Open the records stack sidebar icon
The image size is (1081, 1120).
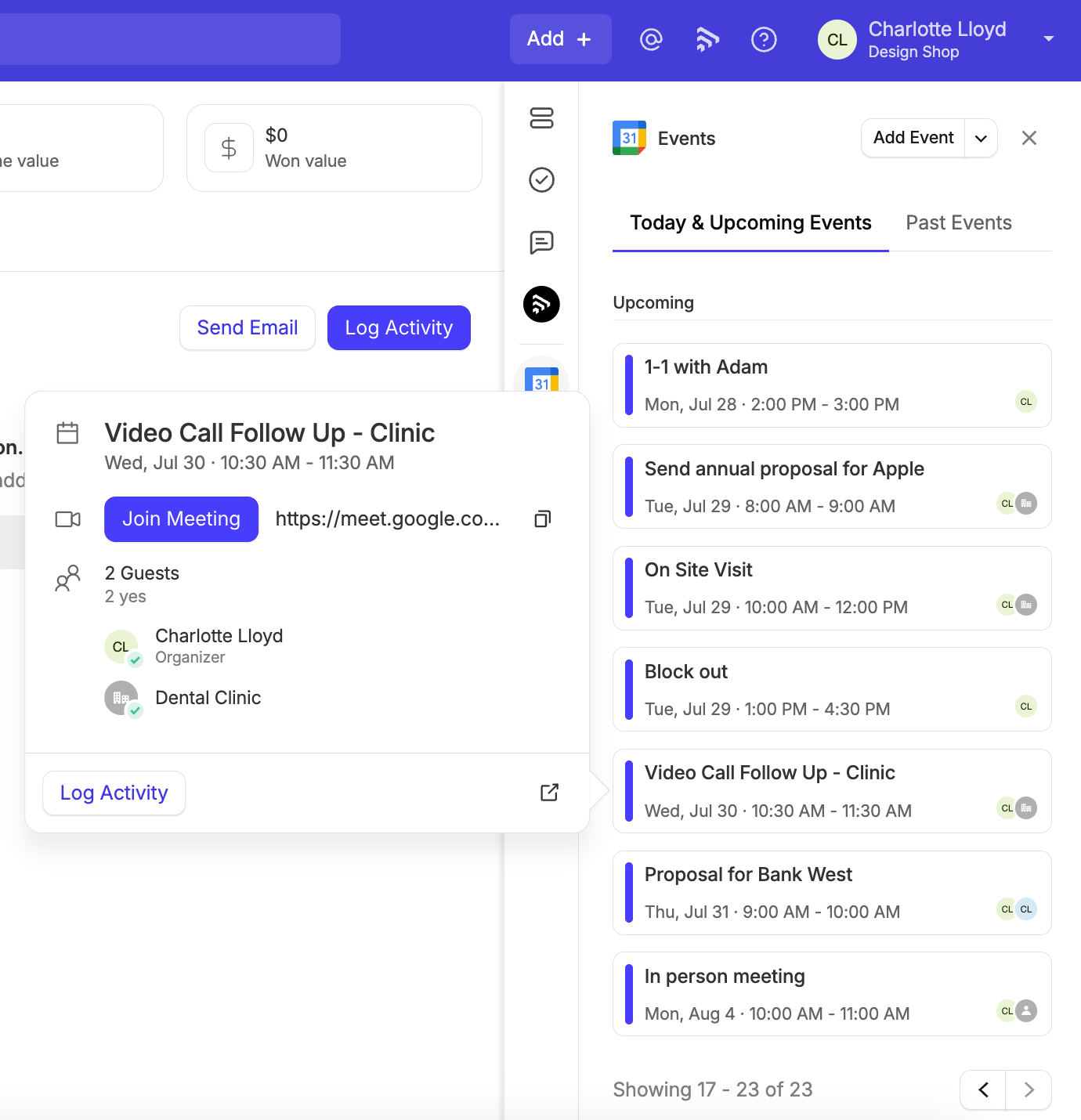click(x=541, y=118)
